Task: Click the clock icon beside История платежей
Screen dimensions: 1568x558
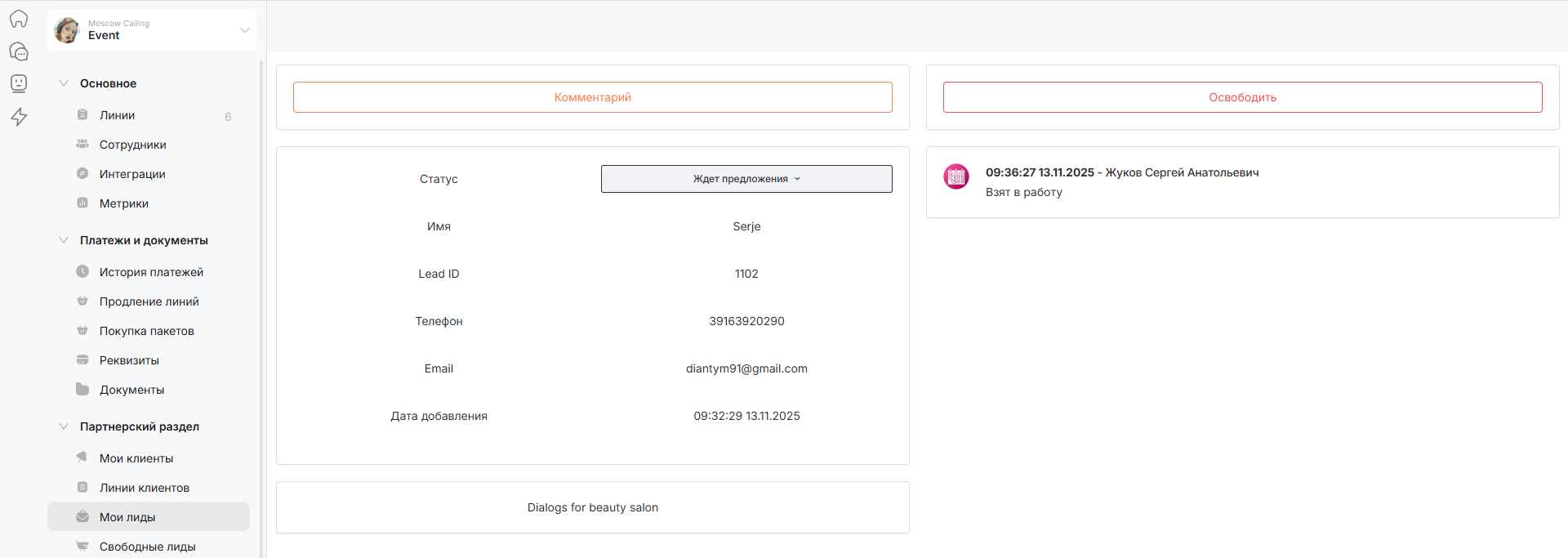Action: (82, 272)
